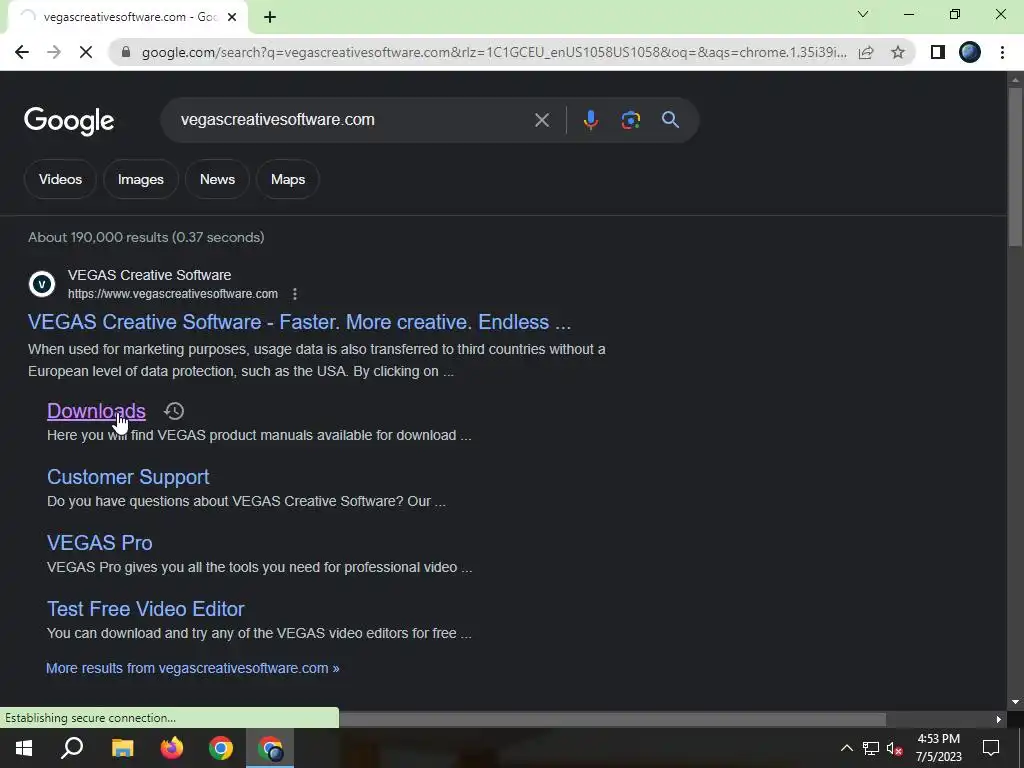Viewport: 1024px width, 768px height.
Task: Search by image with Google Lens
Action: pyautogui.click(x=630, y=120)
